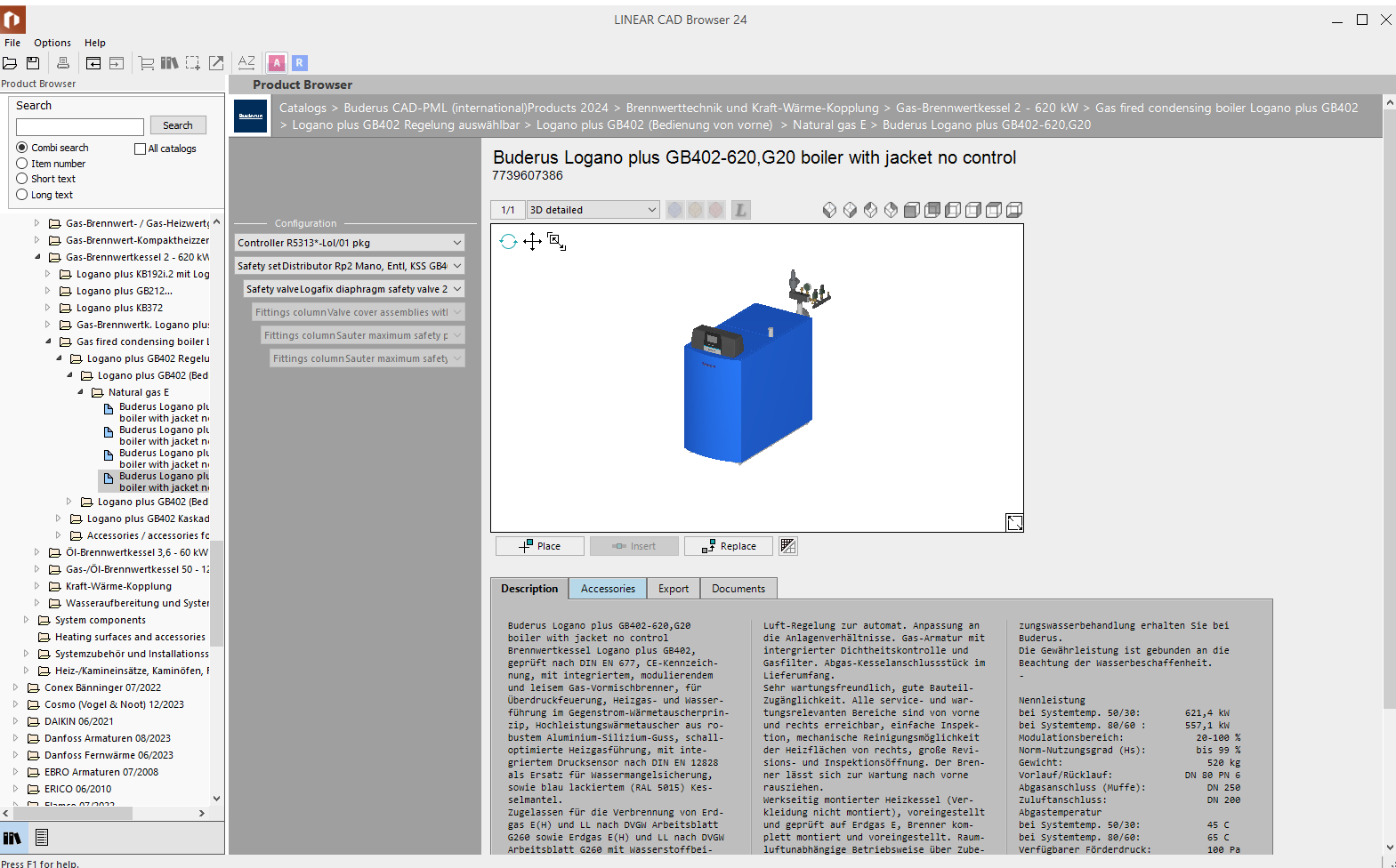Click the pan move-arrows icon in viewer

point(532,241)
